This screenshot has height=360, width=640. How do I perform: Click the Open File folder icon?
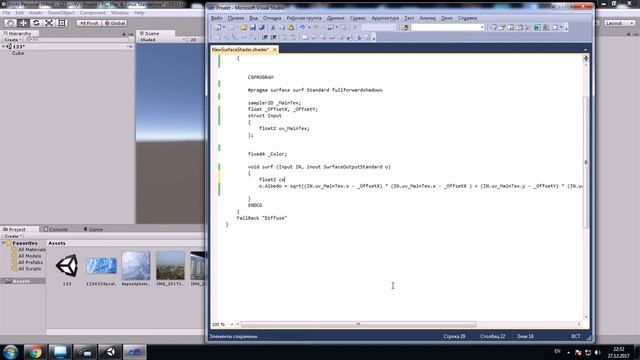(x=244, y=27)
